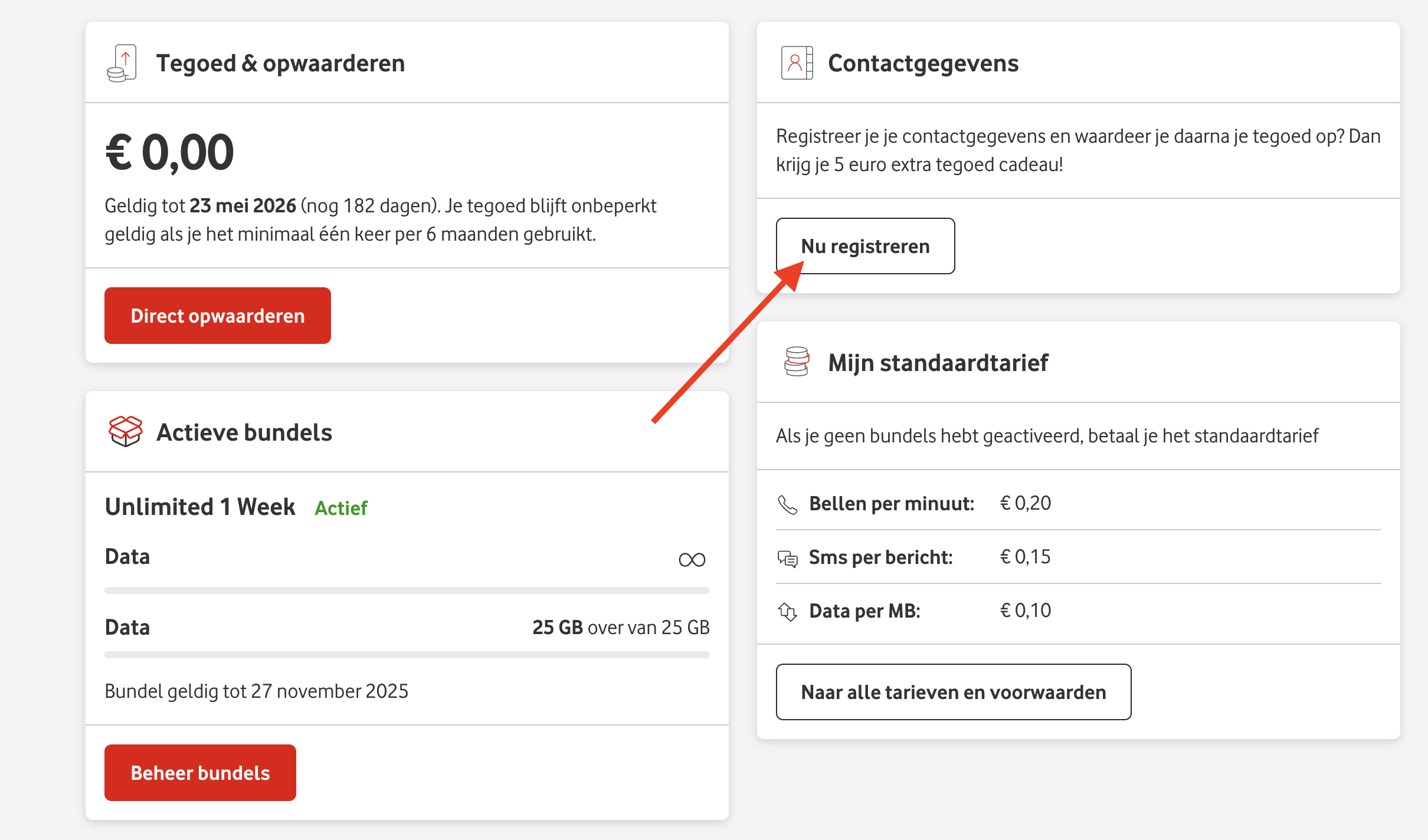Image resolution: width=1428 pixels, height=840 pixels.
Task: Click the data arrows icon next to Data per MB
Action: click(788, 612)
